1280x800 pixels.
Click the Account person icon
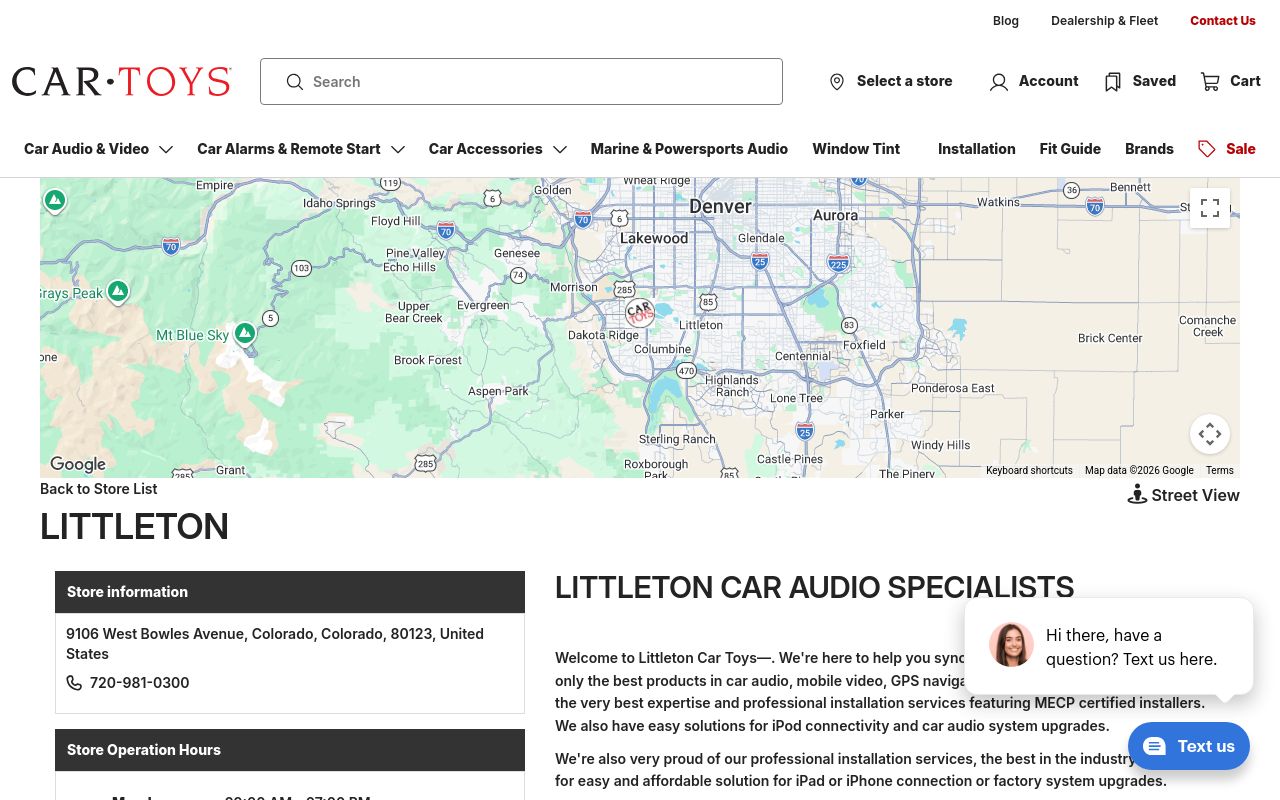coord(998,82)
